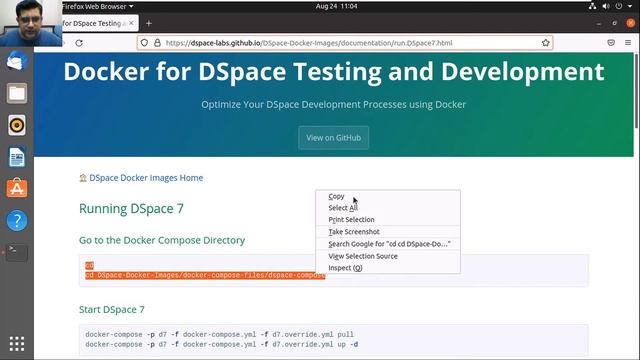Choose Inspect (Q) in context menu
The width and height of the screenshot is (640, 360).
(x=388, y=268)
